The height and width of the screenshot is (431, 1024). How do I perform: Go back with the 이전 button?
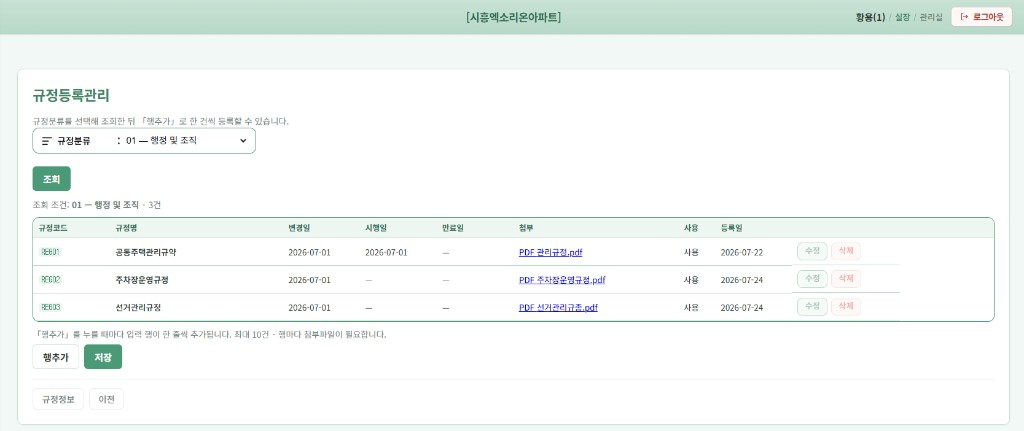pos(106,399)
